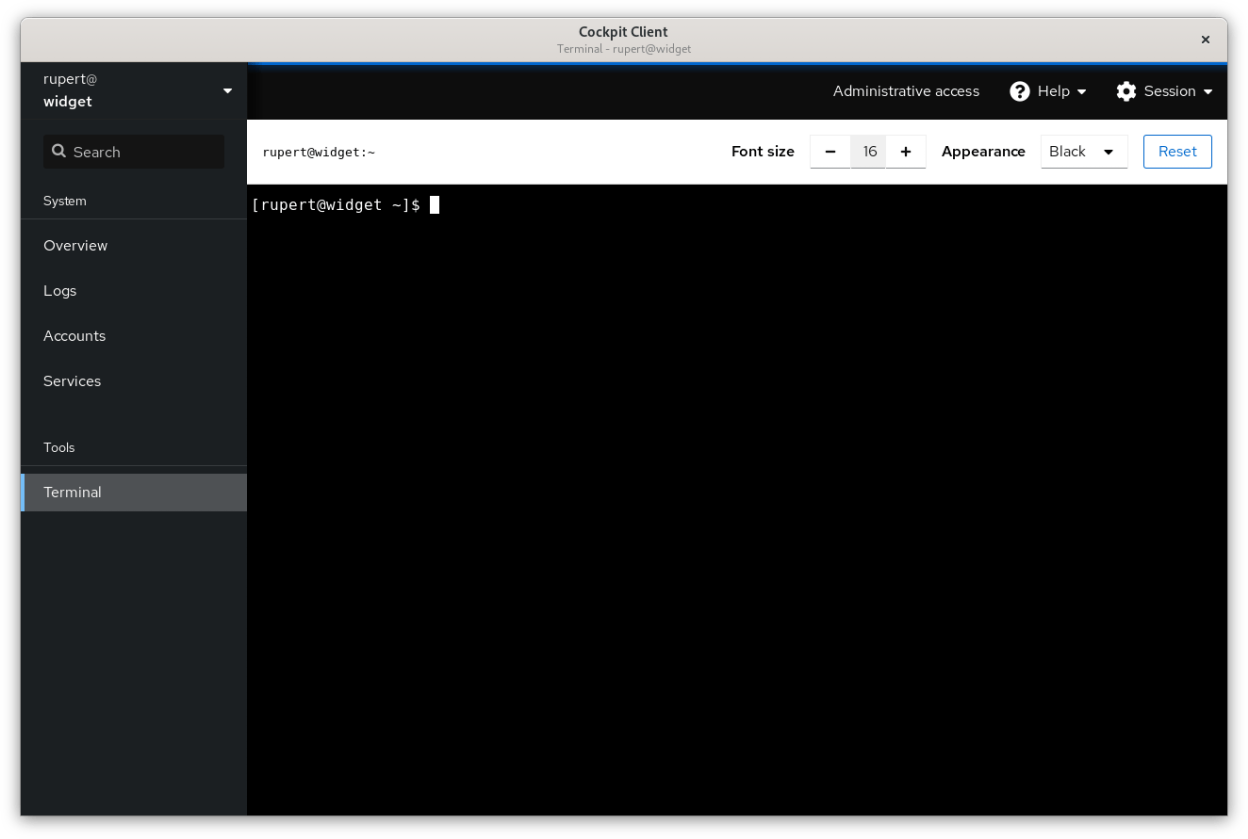The image size is (1248, 839).
Task: Click the font size value field
Action: [868, 151]
